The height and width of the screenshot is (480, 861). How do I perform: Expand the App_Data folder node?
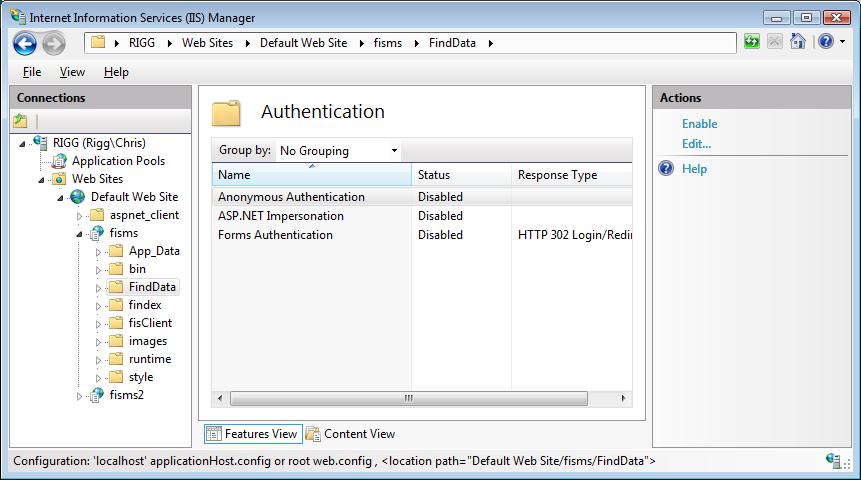tap(98, 253)
